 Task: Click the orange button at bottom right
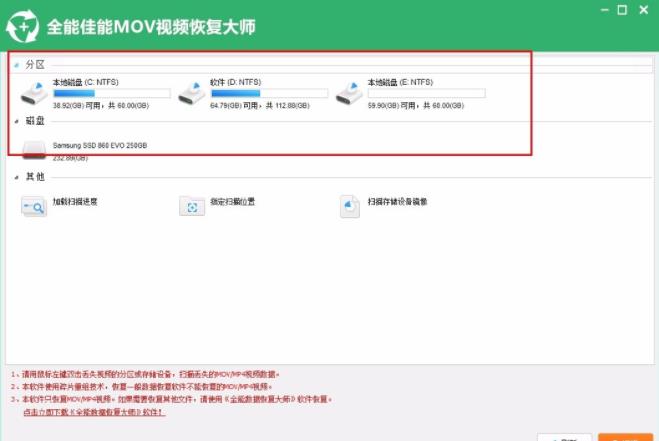pos(627,437)
